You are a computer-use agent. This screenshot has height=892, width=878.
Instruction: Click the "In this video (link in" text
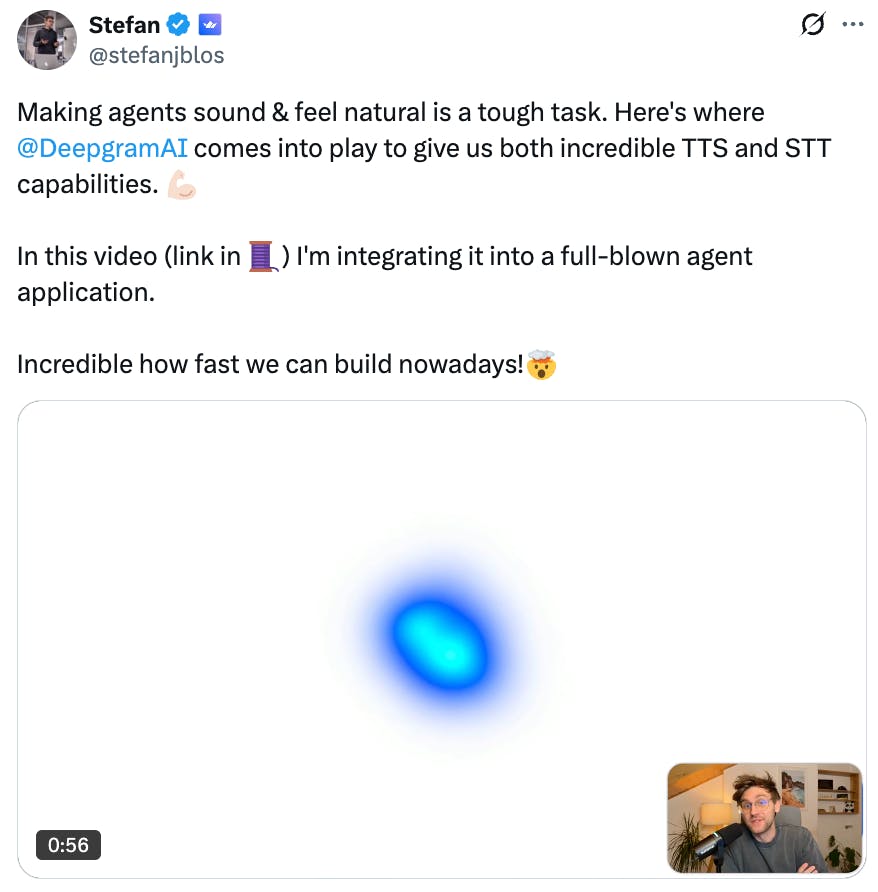pos(129,256)
